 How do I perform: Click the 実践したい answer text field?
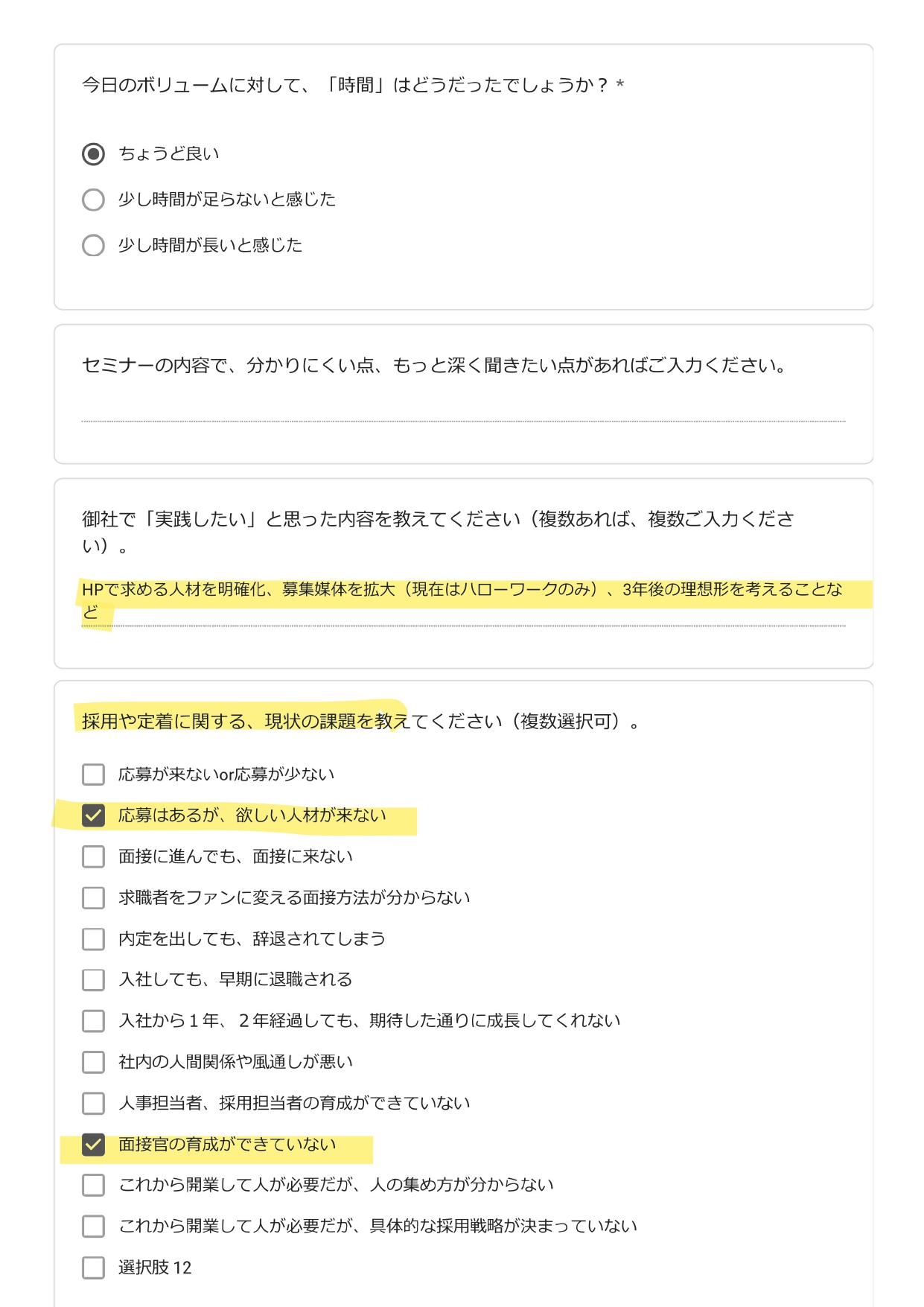coord(463,601)
